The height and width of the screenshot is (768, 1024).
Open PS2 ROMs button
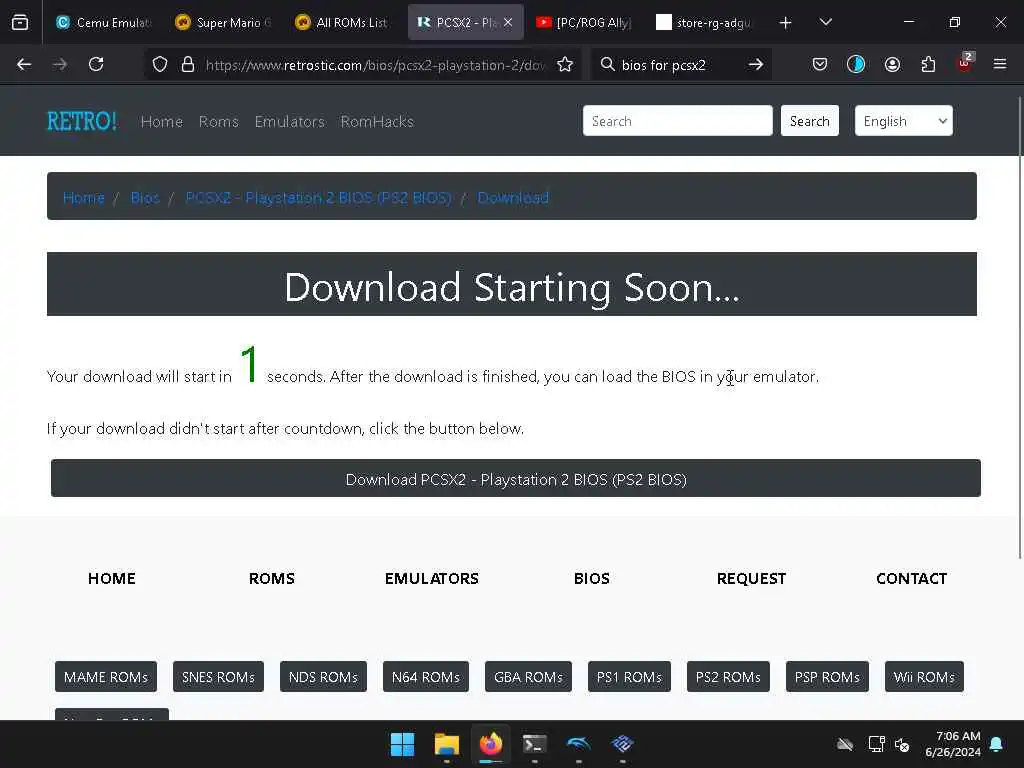[728, 677]
